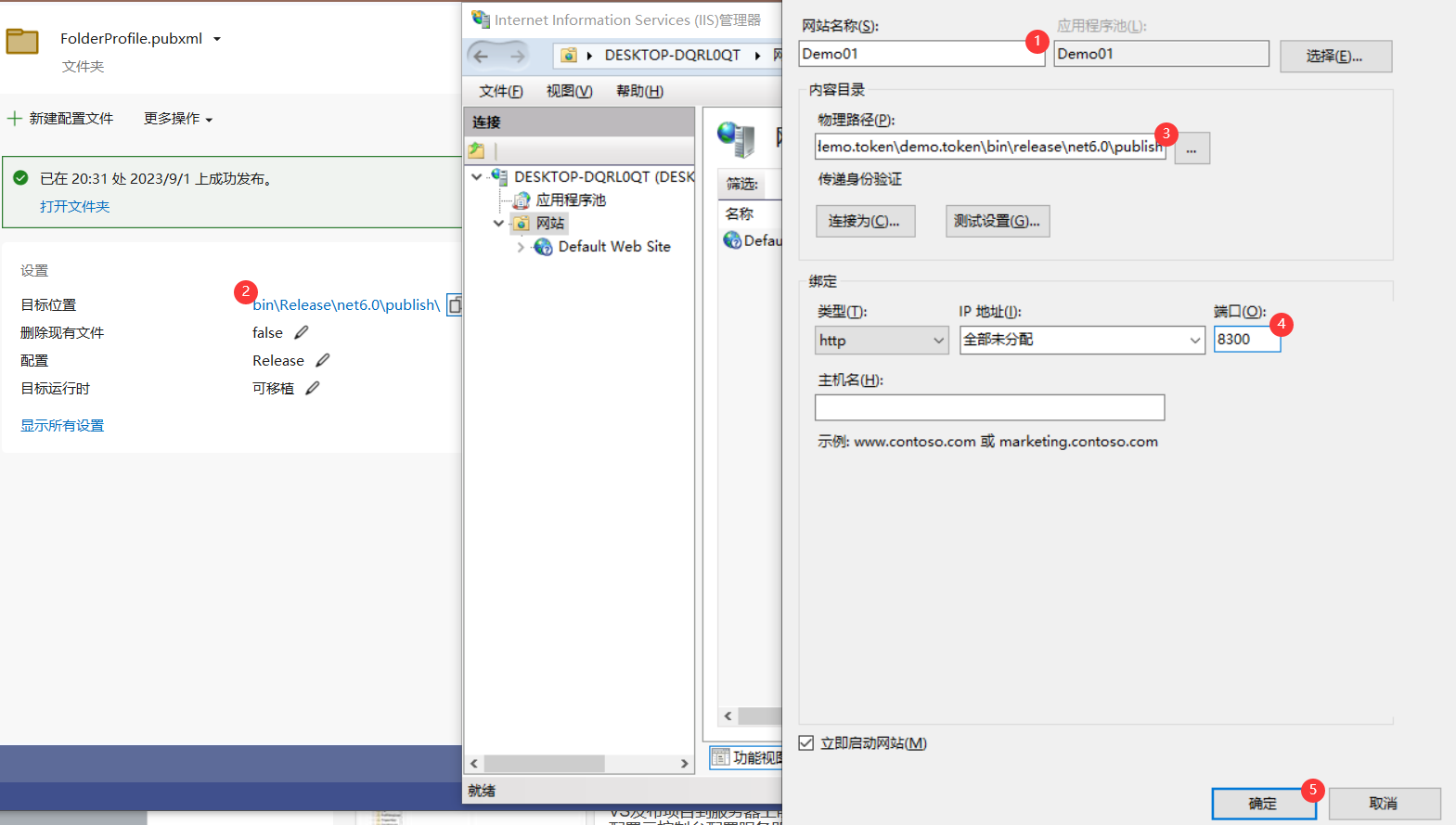Screen dimensions: 1456x825
Task: Click the pencil icon next to Release
Action: click(x=323, y=360)
